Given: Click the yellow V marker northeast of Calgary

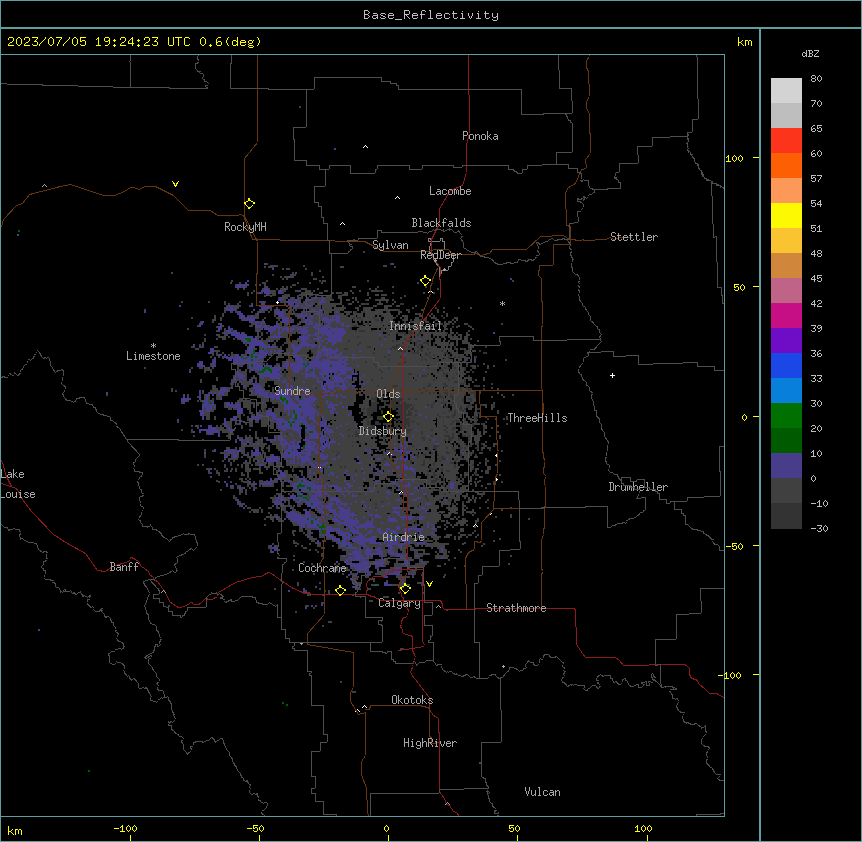Looking at the screenshot, I should click(x=429, y=584).
